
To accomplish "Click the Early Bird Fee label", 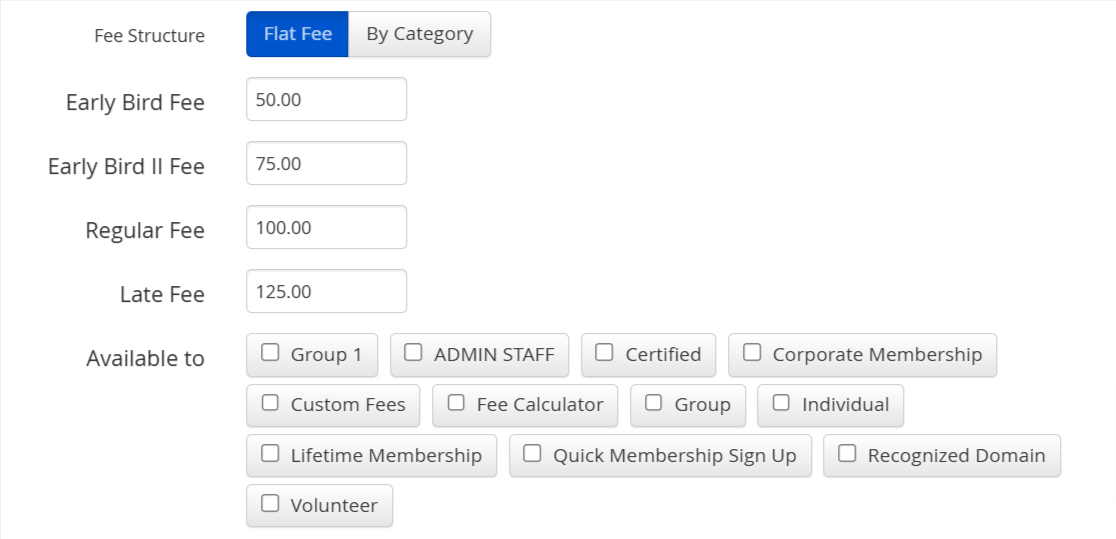I will pos(135,103).
